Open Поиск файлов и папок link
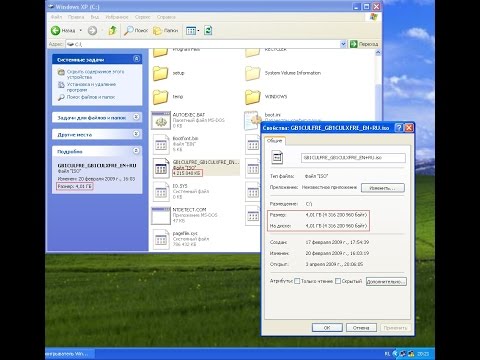The image size is (480, 360). point(90,97)
